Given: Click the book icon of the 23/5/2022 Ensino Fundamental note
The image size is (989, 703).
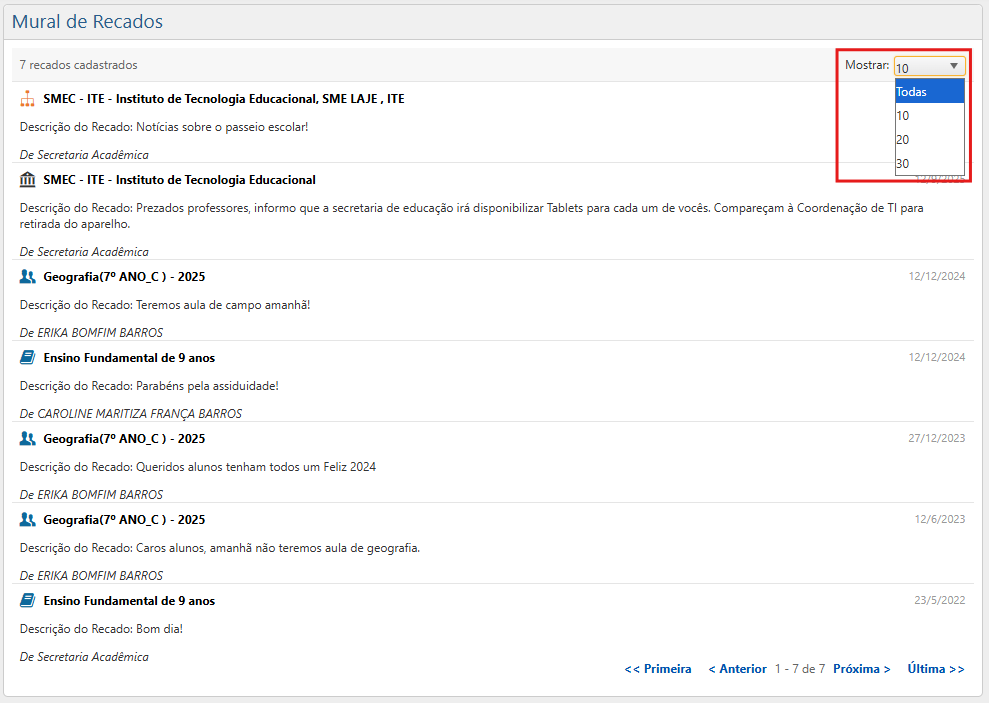Looking at the screenshot, I should (x=27, y=600).
